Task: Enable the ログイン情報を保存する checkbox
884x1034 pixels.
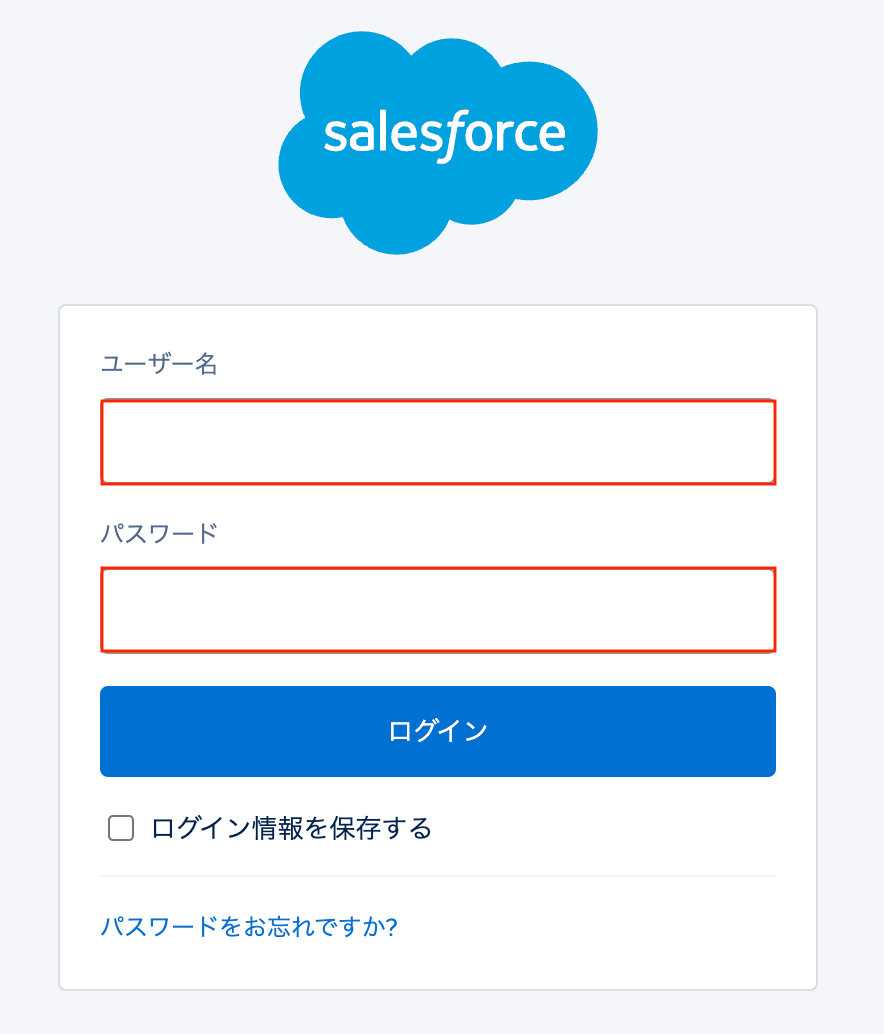Action: 121,828
